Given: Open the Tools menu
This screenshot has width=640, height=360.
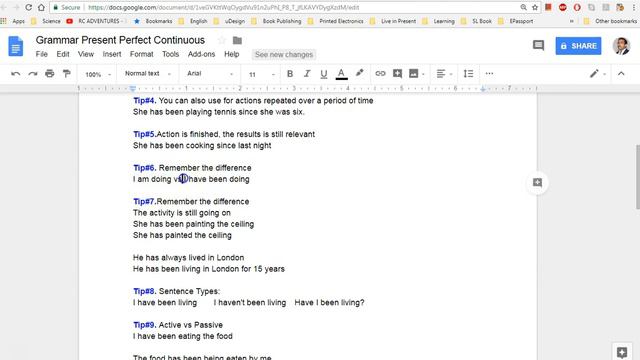Looking at the screenshot, I should [170, 54].
